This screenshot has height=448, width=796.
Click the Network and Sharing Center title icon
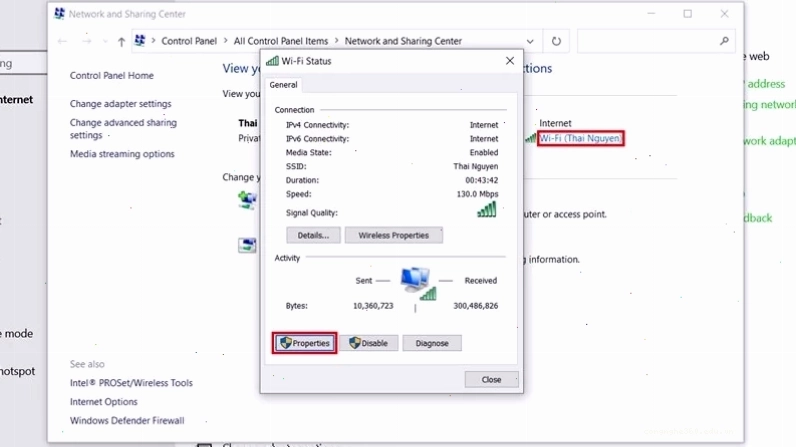click(x=59, y=14)
